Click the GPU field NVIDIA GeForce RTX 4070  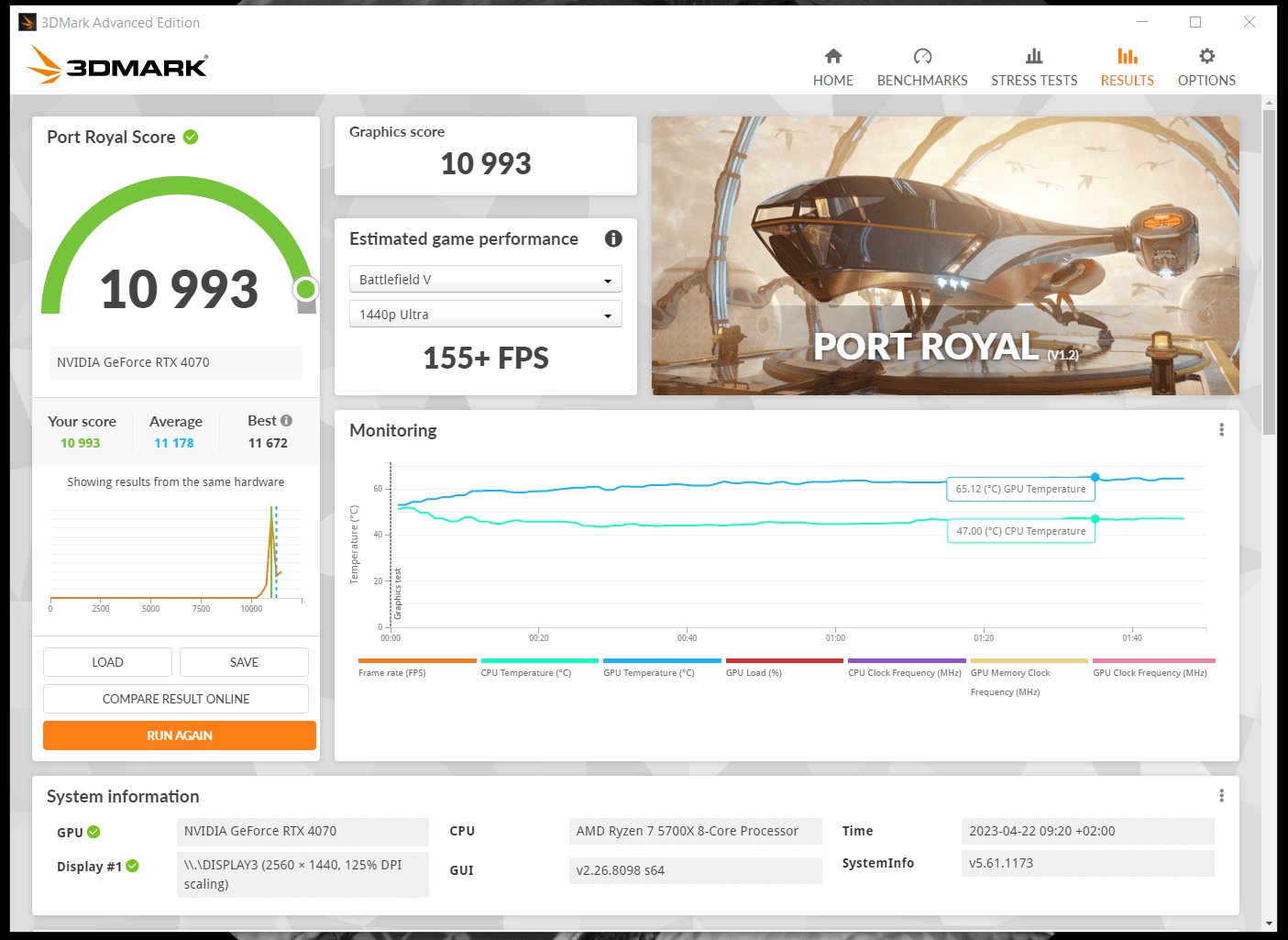coord(303,832)
